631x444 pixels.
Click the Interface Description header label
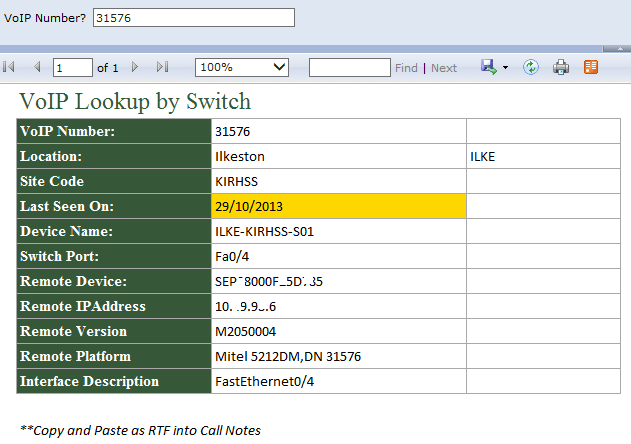point(89,381)
